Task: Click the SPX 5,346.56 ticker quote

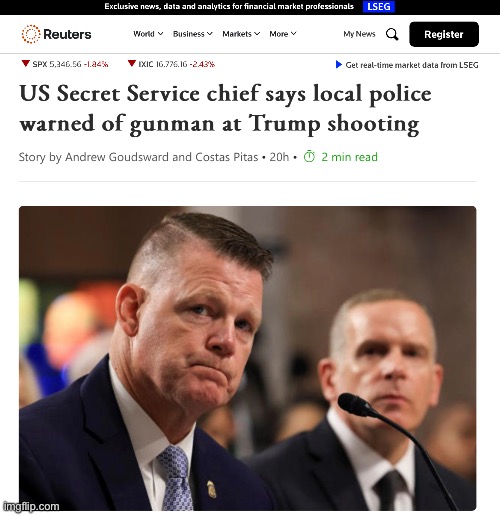Action: point(70,64)
